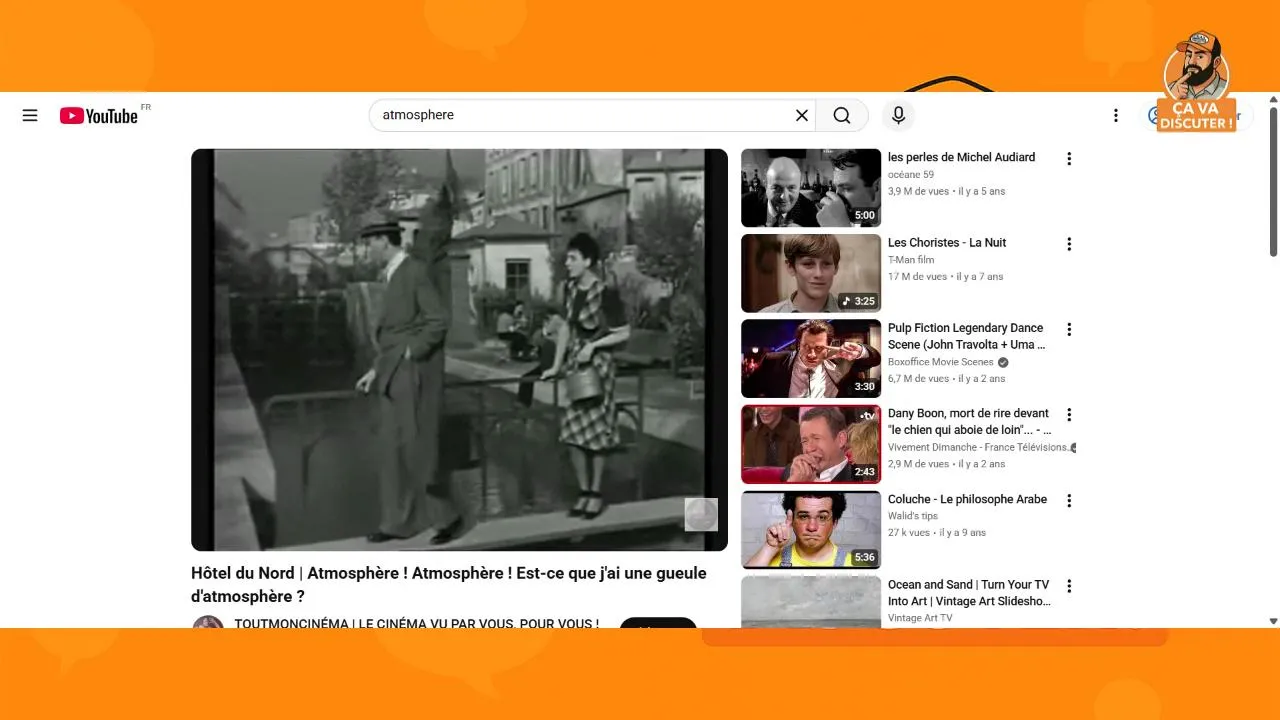1280x720 pixels.
Task: Start voice search with the microphone icon
Action: point(898,115)
